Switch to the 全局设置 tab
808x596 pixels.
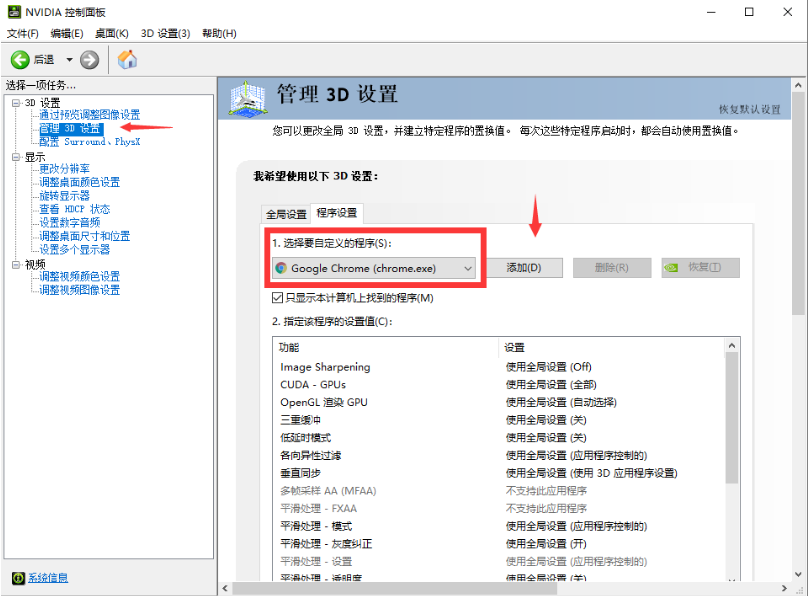[286, 214]
